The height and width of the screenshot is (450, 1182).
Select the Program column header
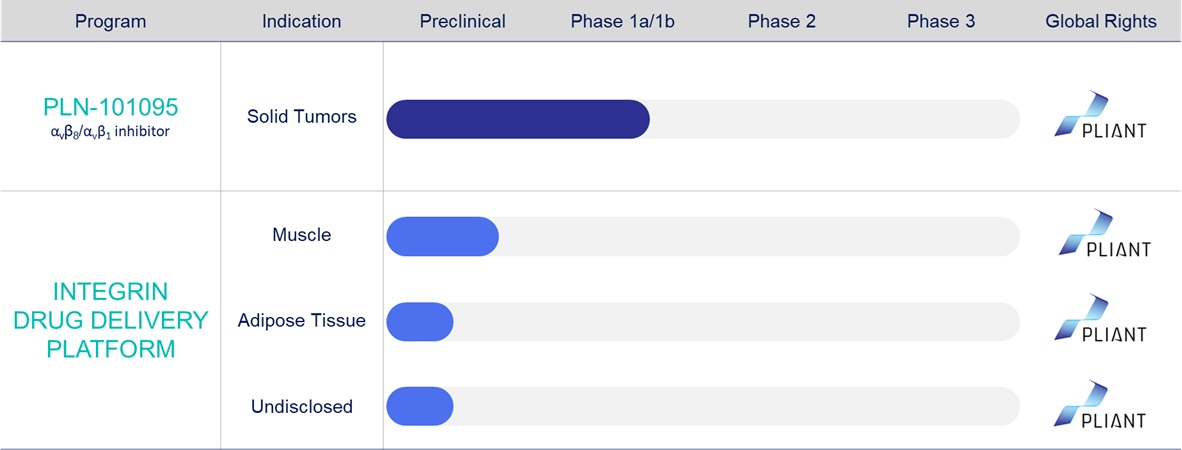pyautogui.click(x=109, y=21)
